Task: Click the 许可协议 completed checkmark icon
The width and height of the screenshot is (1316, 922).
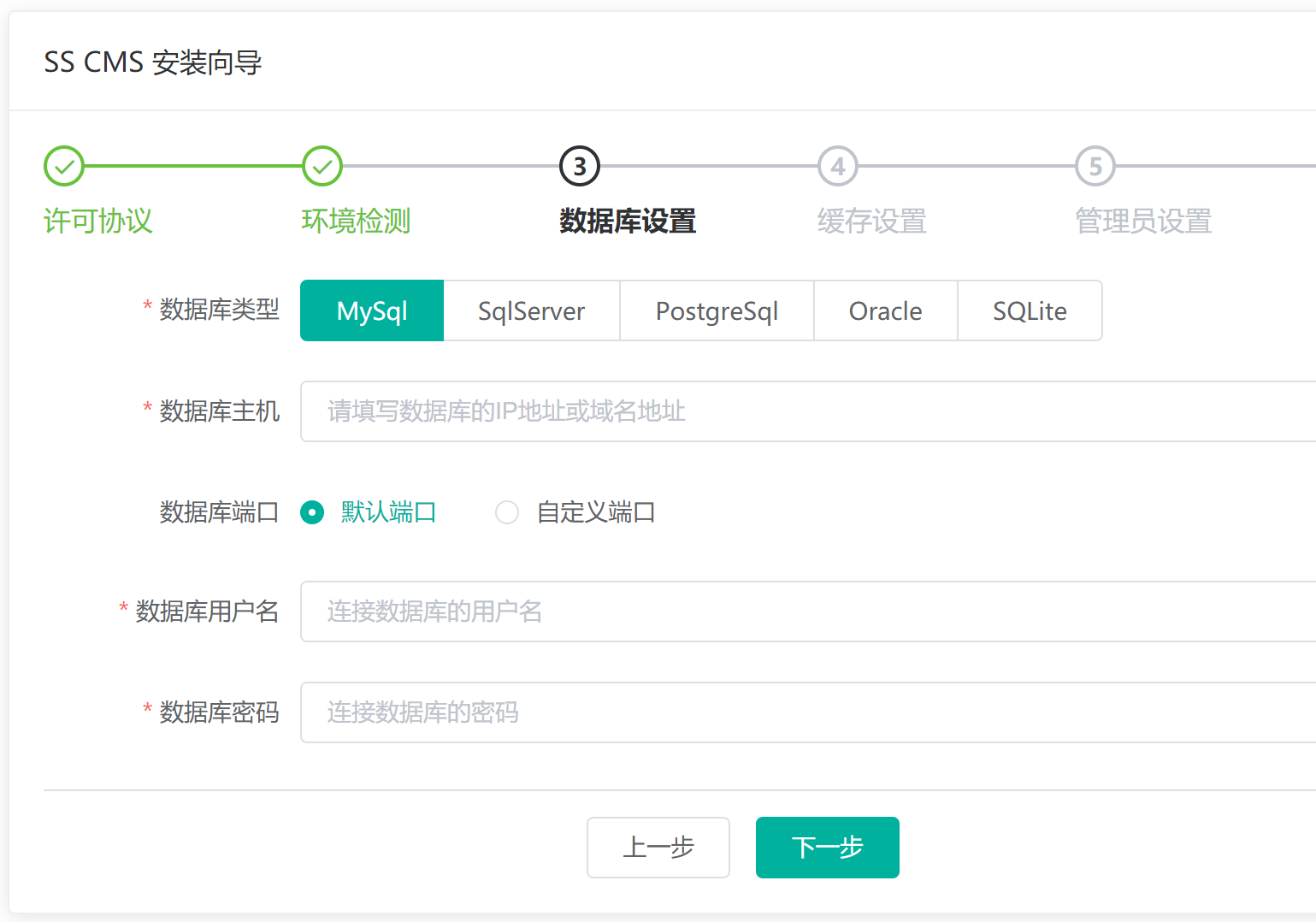Action: (x=63, y=166)
